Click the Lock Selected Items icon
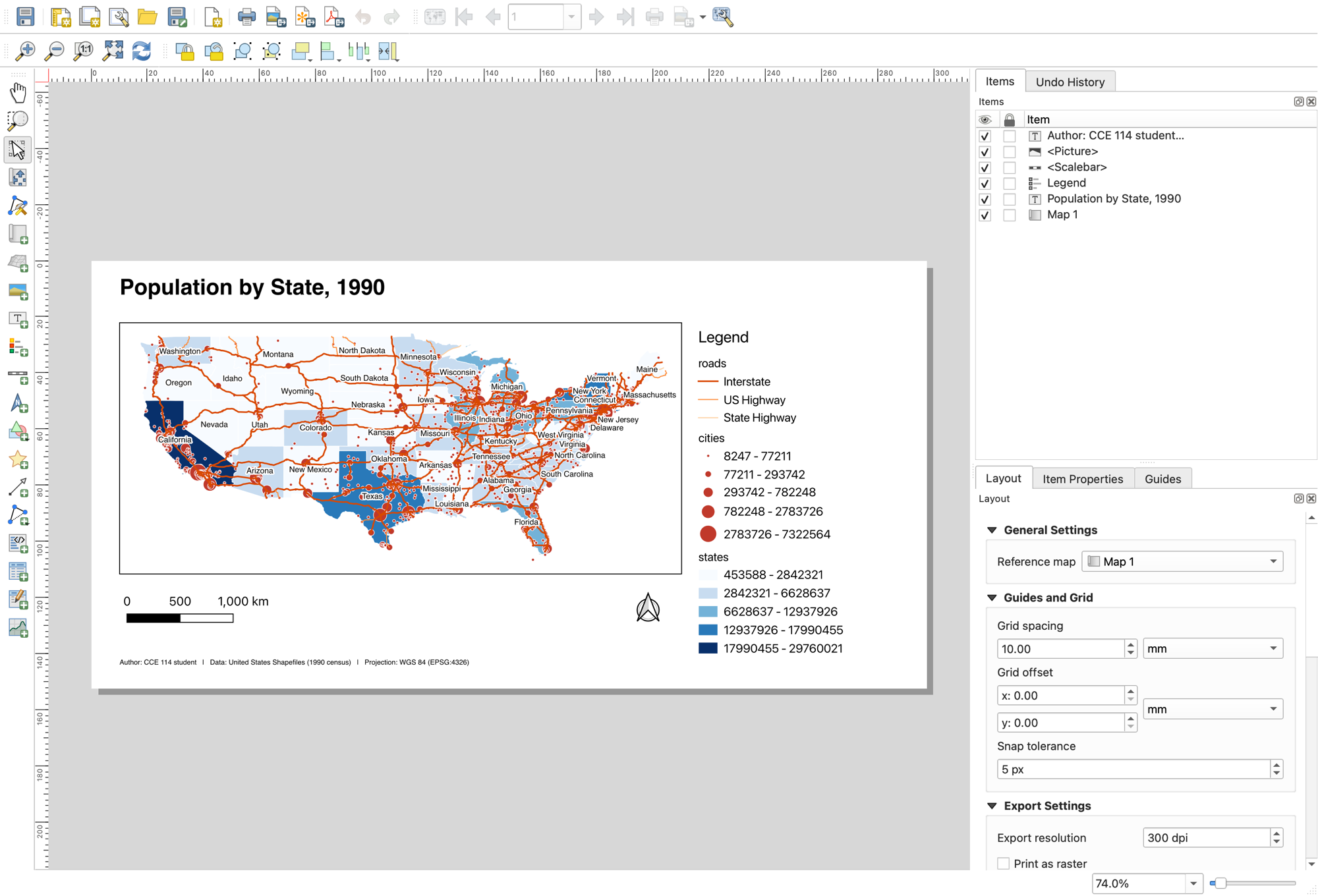Viewport: 1318px width, 896px height. pos(185,51)
